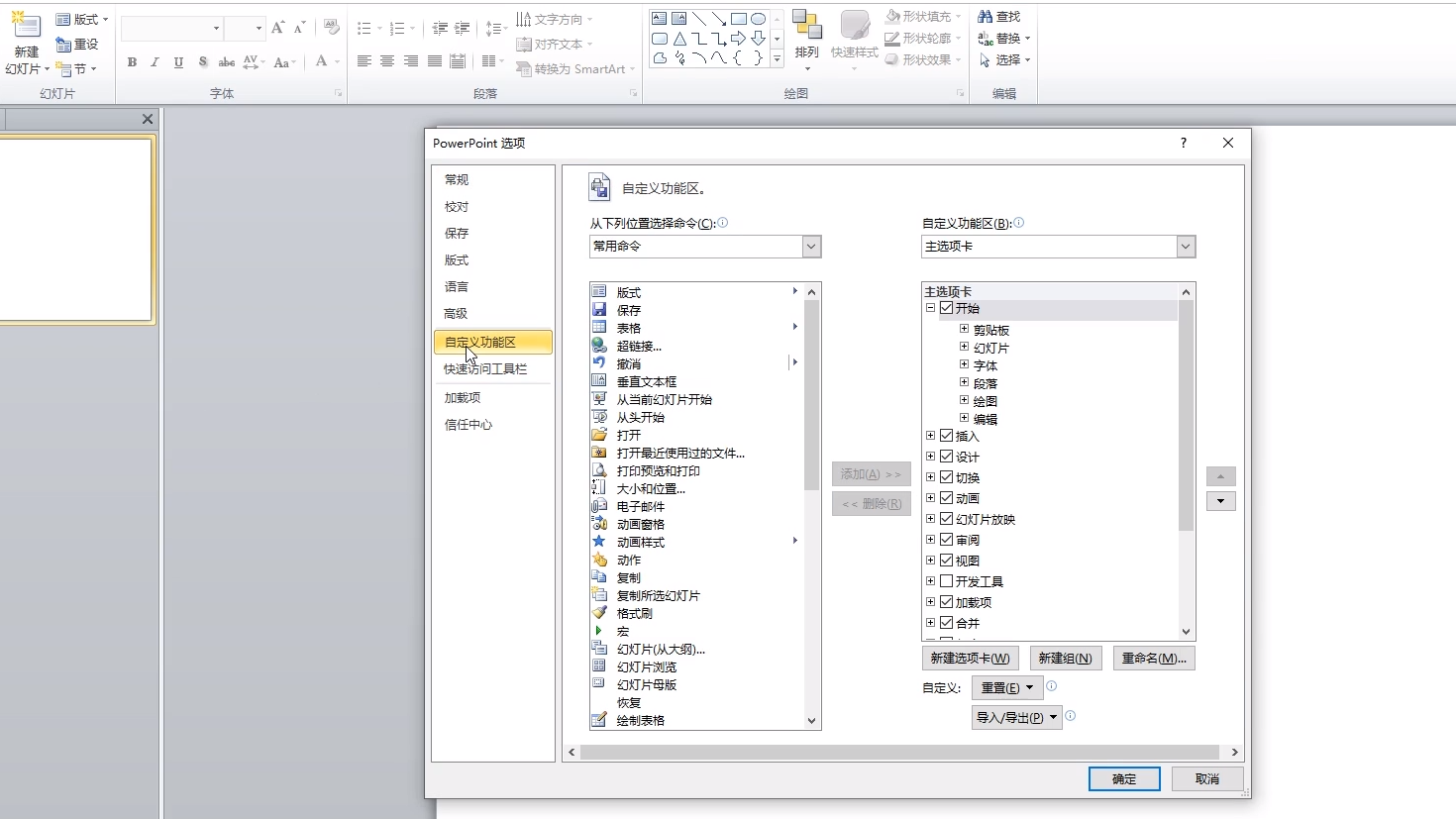Open the 导入/导出 dropdown
This screenshot has height=819, width=1456.
click(x=1016, y=717)
